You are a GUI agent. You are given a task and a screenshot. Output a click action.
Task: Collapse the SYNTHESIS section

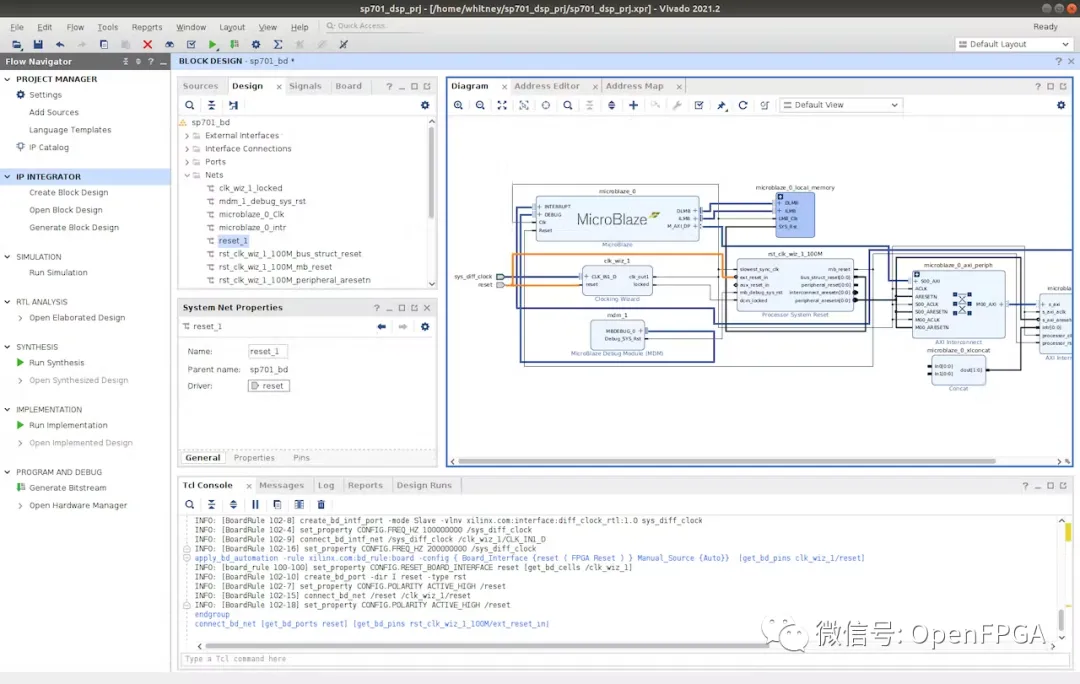coord(8,347)
